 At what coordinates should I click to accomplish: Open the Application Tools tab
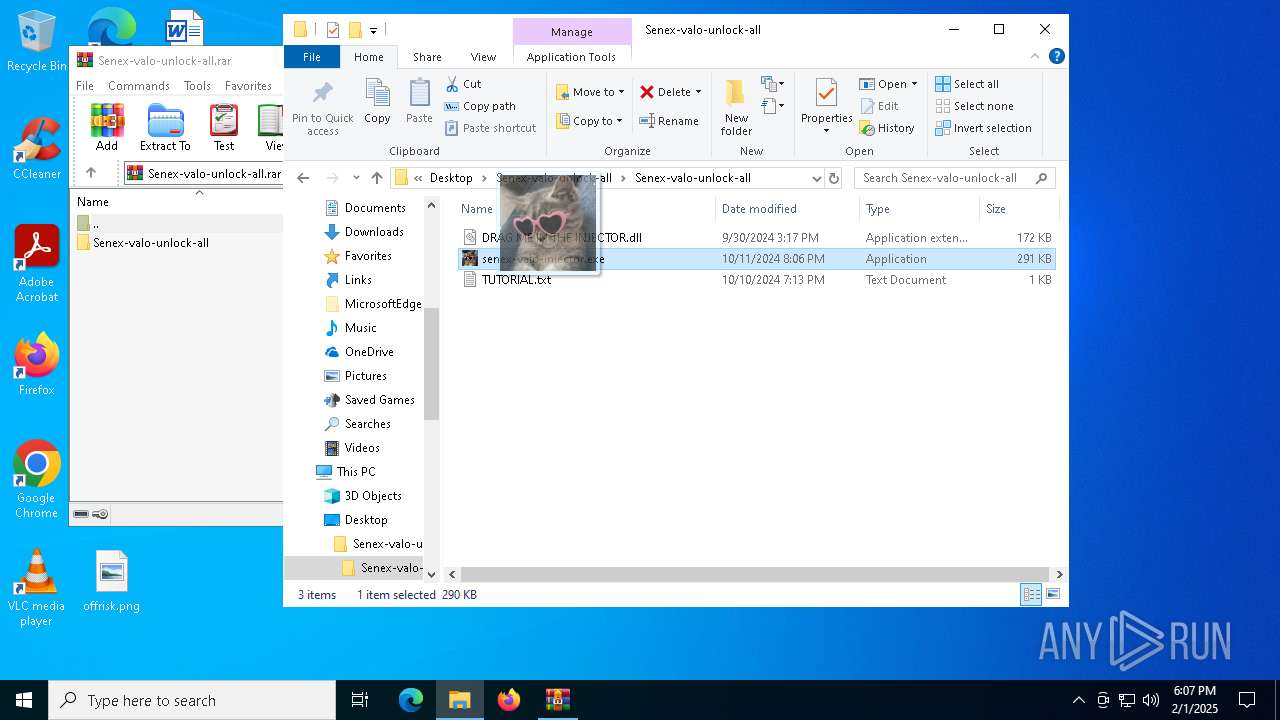click(571, 57)
